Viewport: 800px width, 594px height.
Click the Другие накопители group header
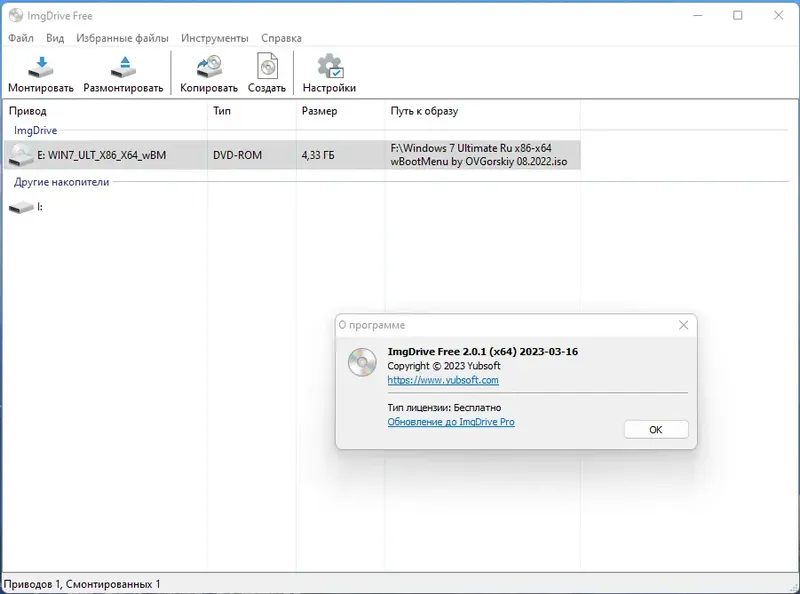pos(62,182)
